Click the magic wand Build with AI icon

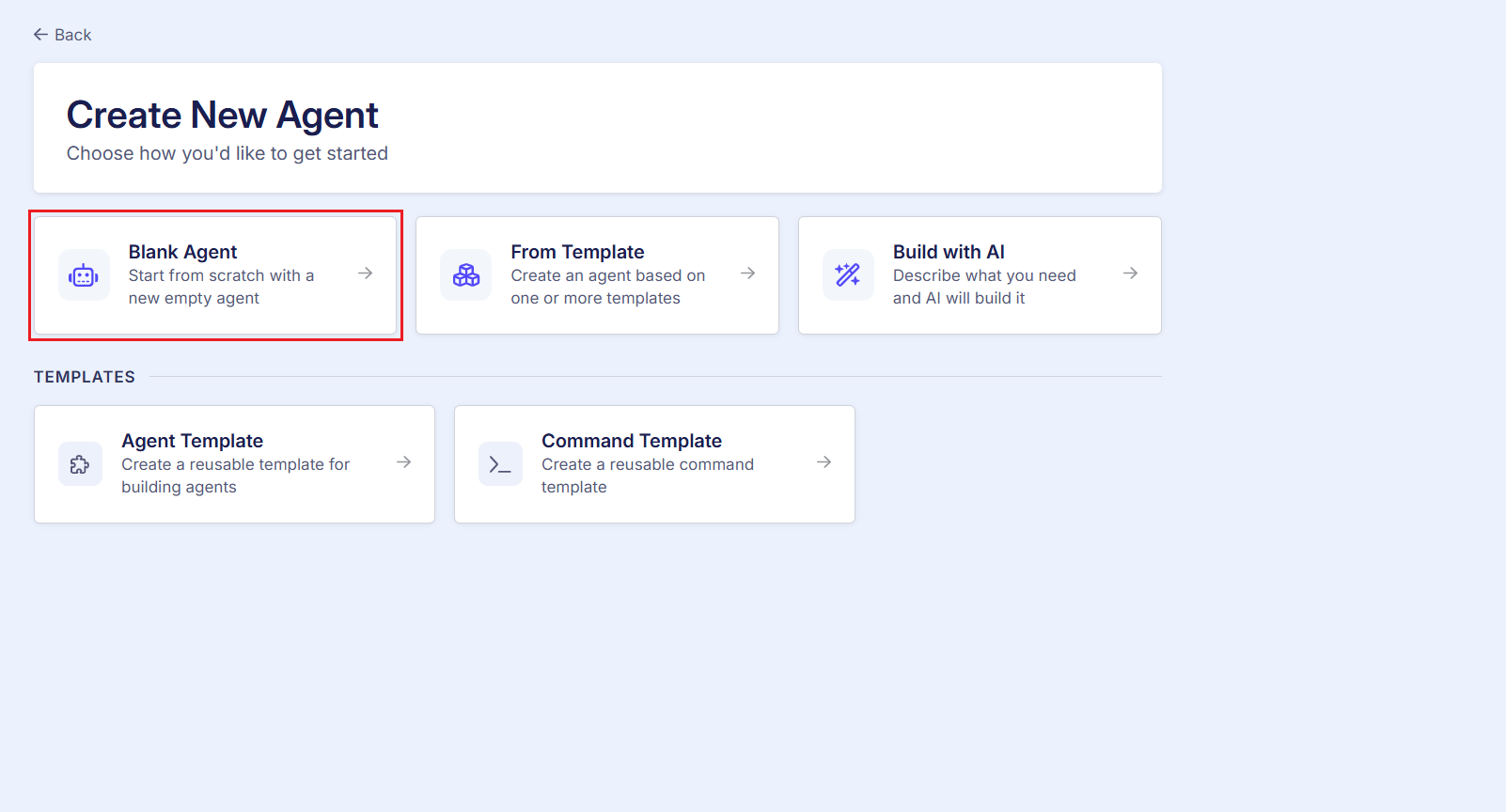(848, 275)
